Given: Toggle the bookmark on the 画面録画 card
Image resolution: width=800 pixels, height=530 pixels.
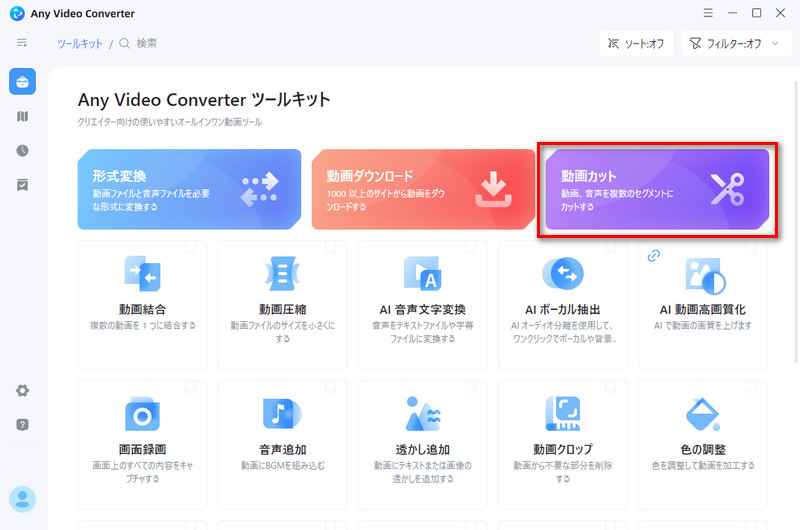Looking at the screenshot, I should [x=190, y=387].
